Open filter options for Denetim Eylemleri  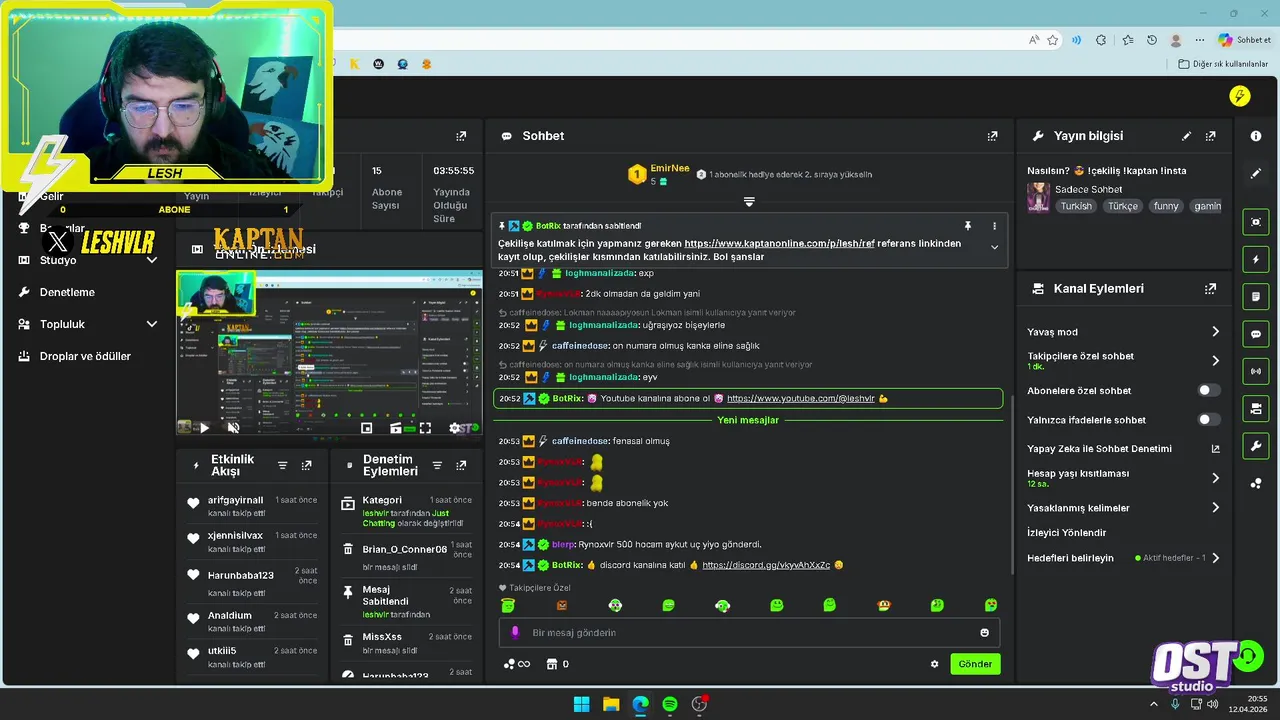click(437, 466)
